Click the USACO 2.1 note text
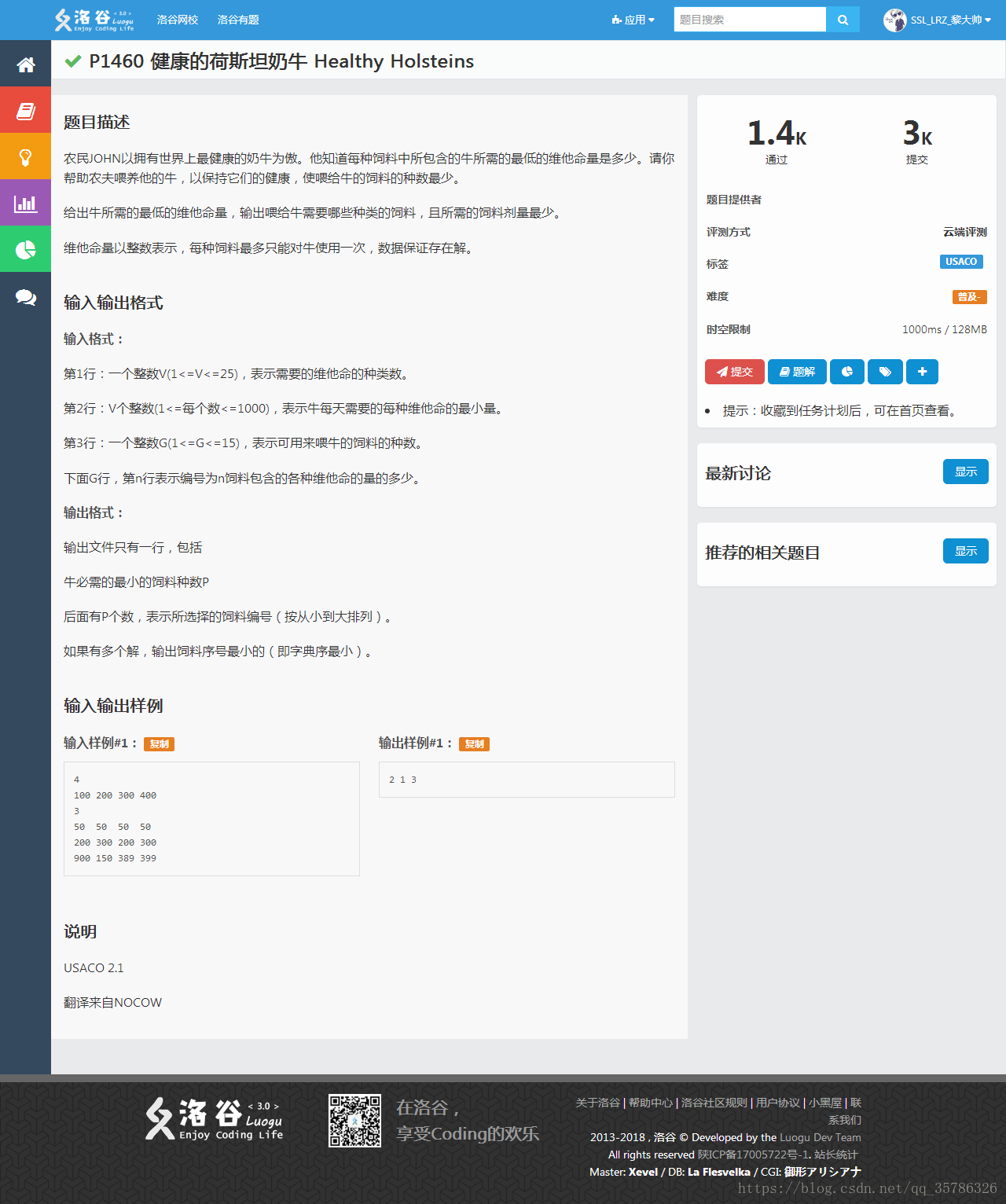This screenshot has width=1006, height=1204. tap(94, 968)
